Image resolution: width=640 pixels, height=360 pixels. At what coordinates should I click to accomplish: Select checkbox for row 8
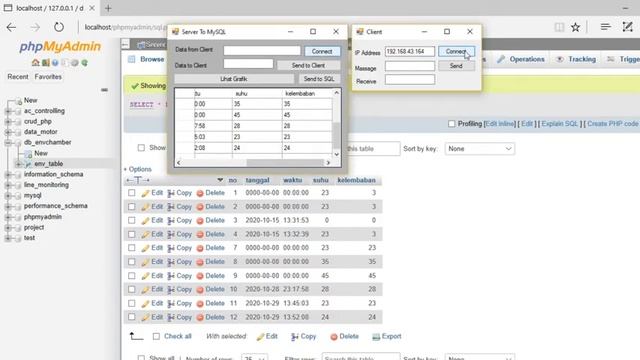point(131,262)
